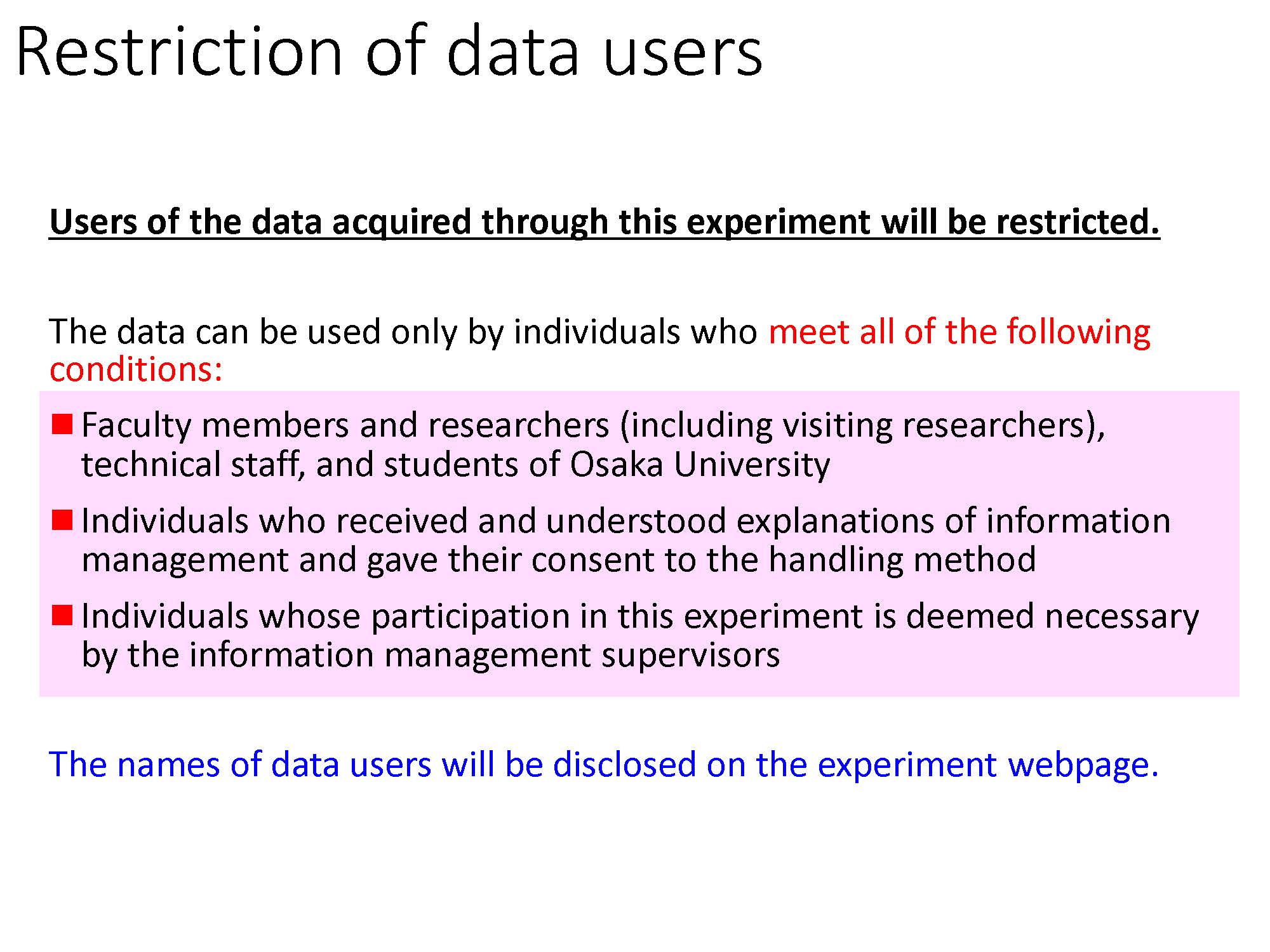Click the blue sentence about the experiment webpage
Image resolution: width=1270 pixels, height=952 pixels.
pos(603,764)
